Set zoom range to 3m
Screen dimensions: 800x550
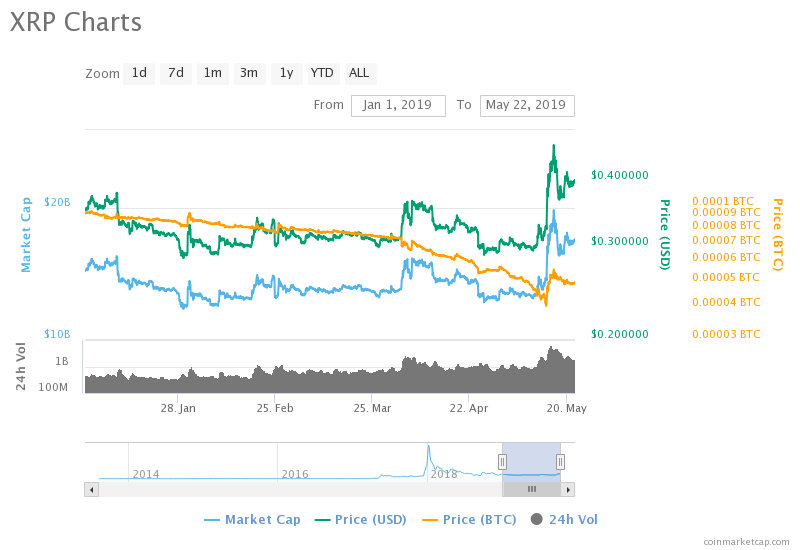point(249,73)
